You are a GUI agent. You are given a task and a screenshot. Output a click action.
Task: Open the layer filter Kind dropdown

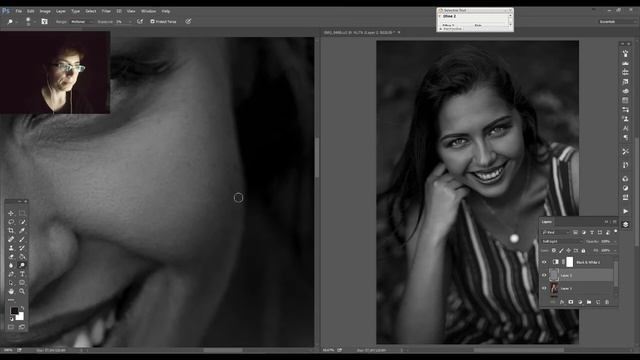(x=556, y=232)
